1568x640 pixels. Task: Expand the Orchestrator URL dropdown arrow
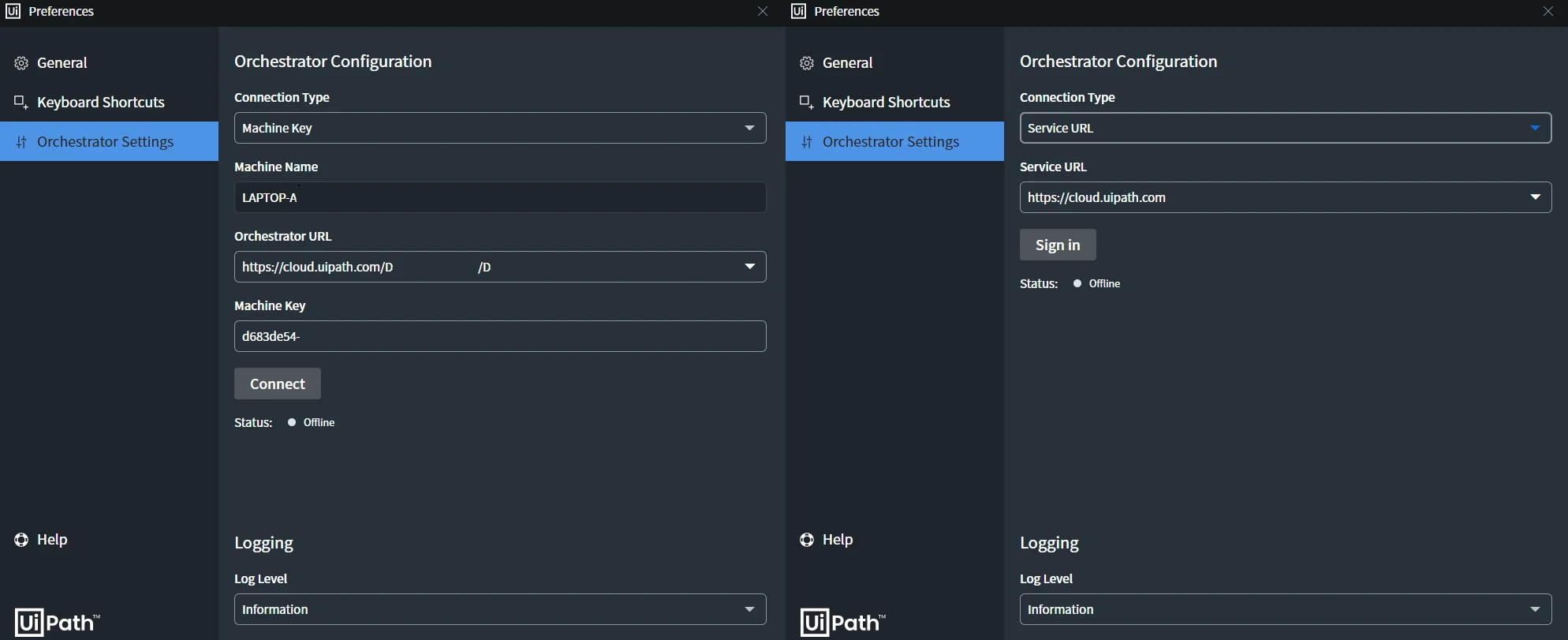tap(750, 267)
